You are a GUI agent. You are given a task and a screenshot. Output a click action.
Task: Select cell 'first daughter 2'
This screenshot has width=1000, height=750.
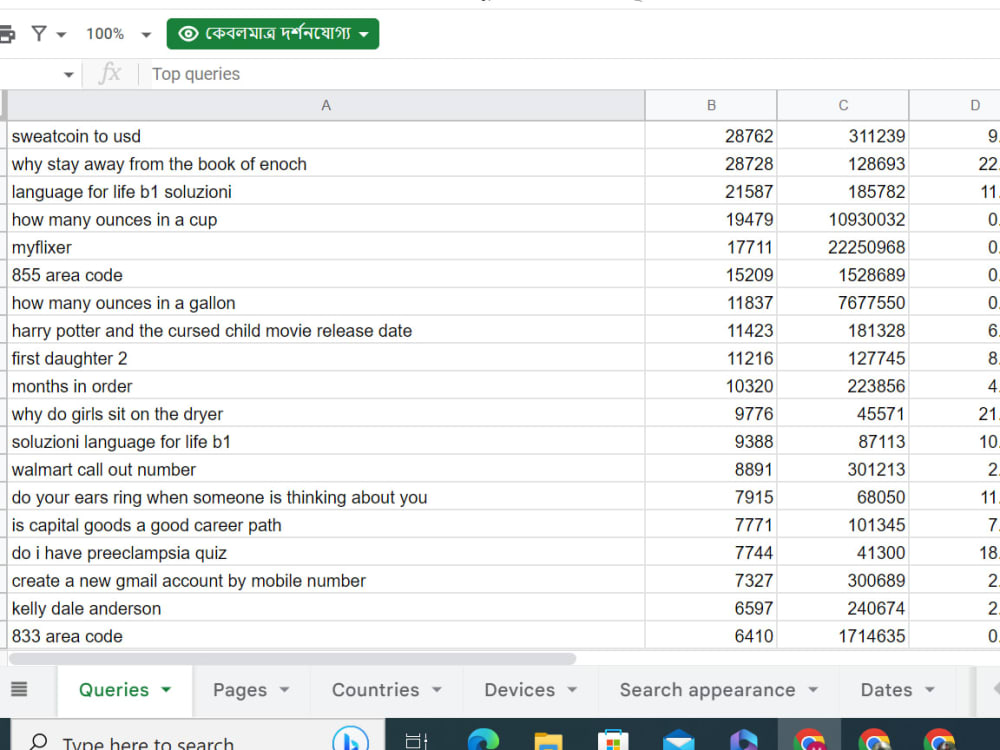(x=326, y=358)
